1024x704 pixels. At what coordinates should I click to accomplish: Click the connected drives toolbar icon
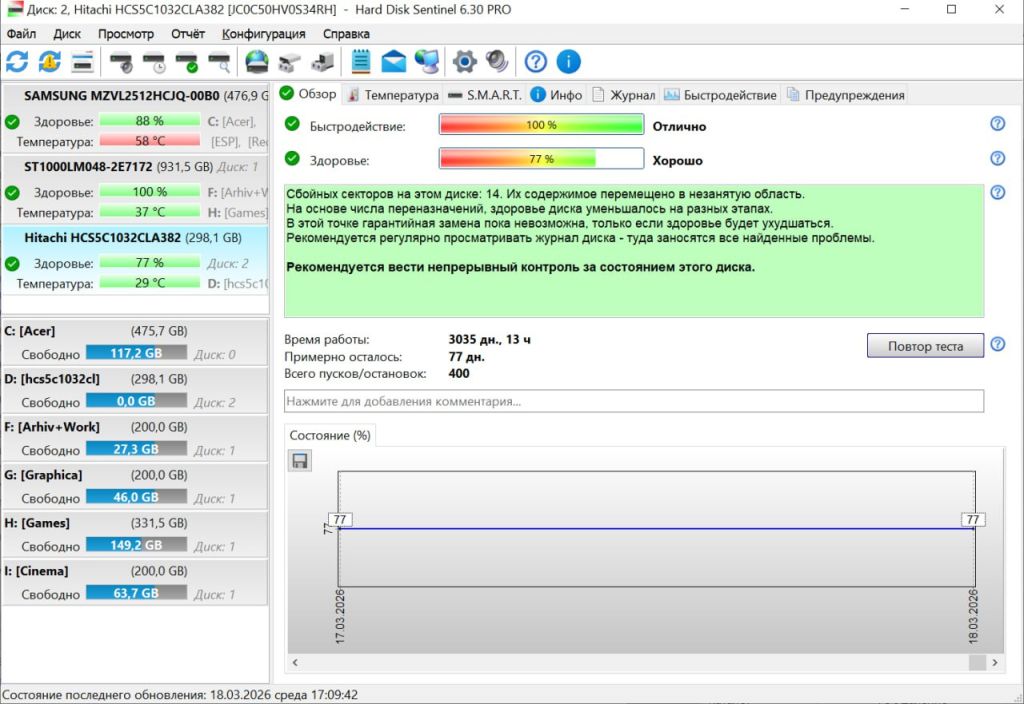coord(289,62)
